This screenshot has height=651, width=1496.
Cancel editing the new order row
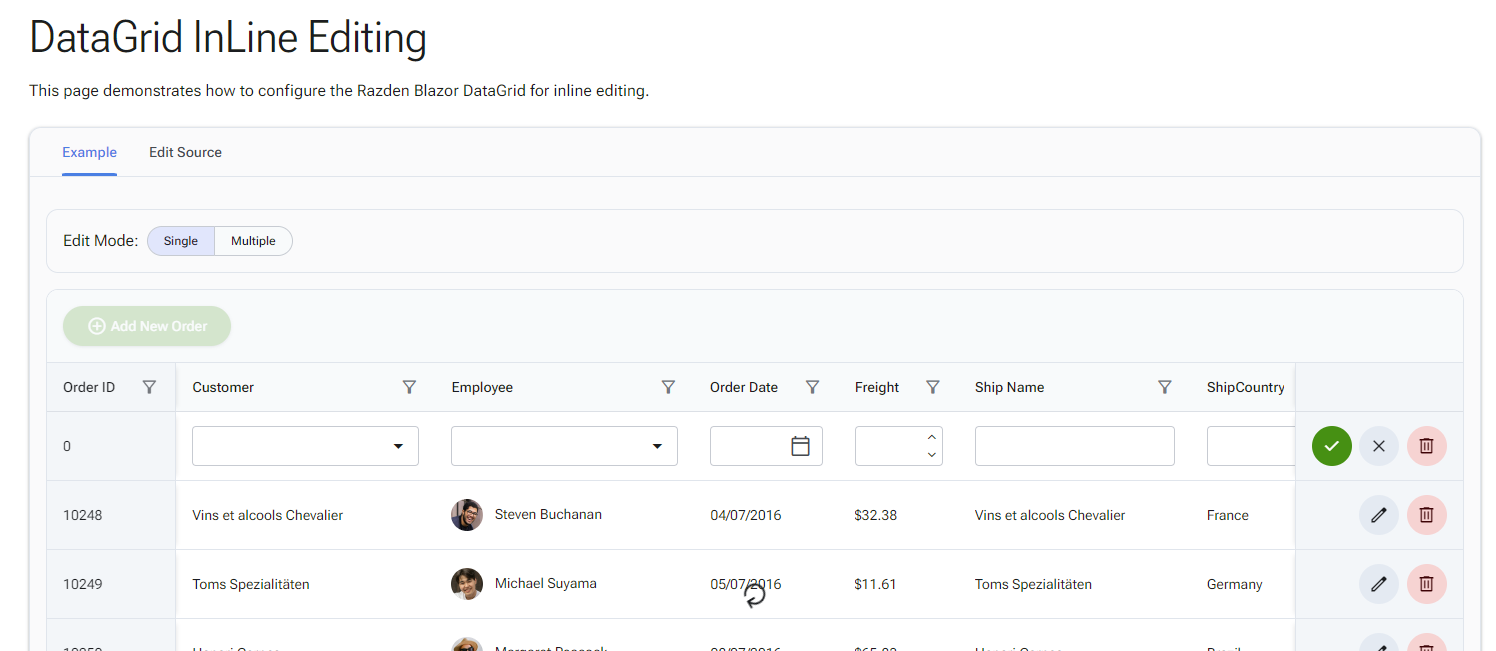[1378, 446]
